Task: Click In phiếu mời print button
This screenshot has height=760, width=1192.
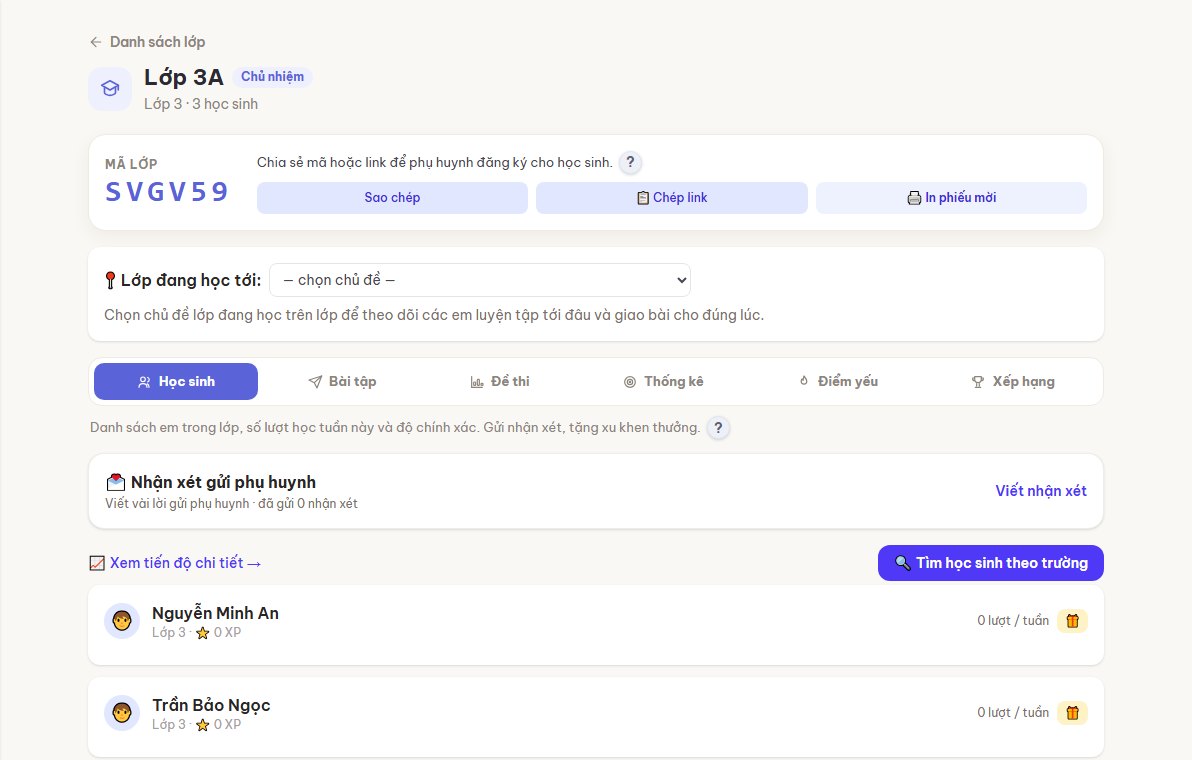Action: (951, 198)
